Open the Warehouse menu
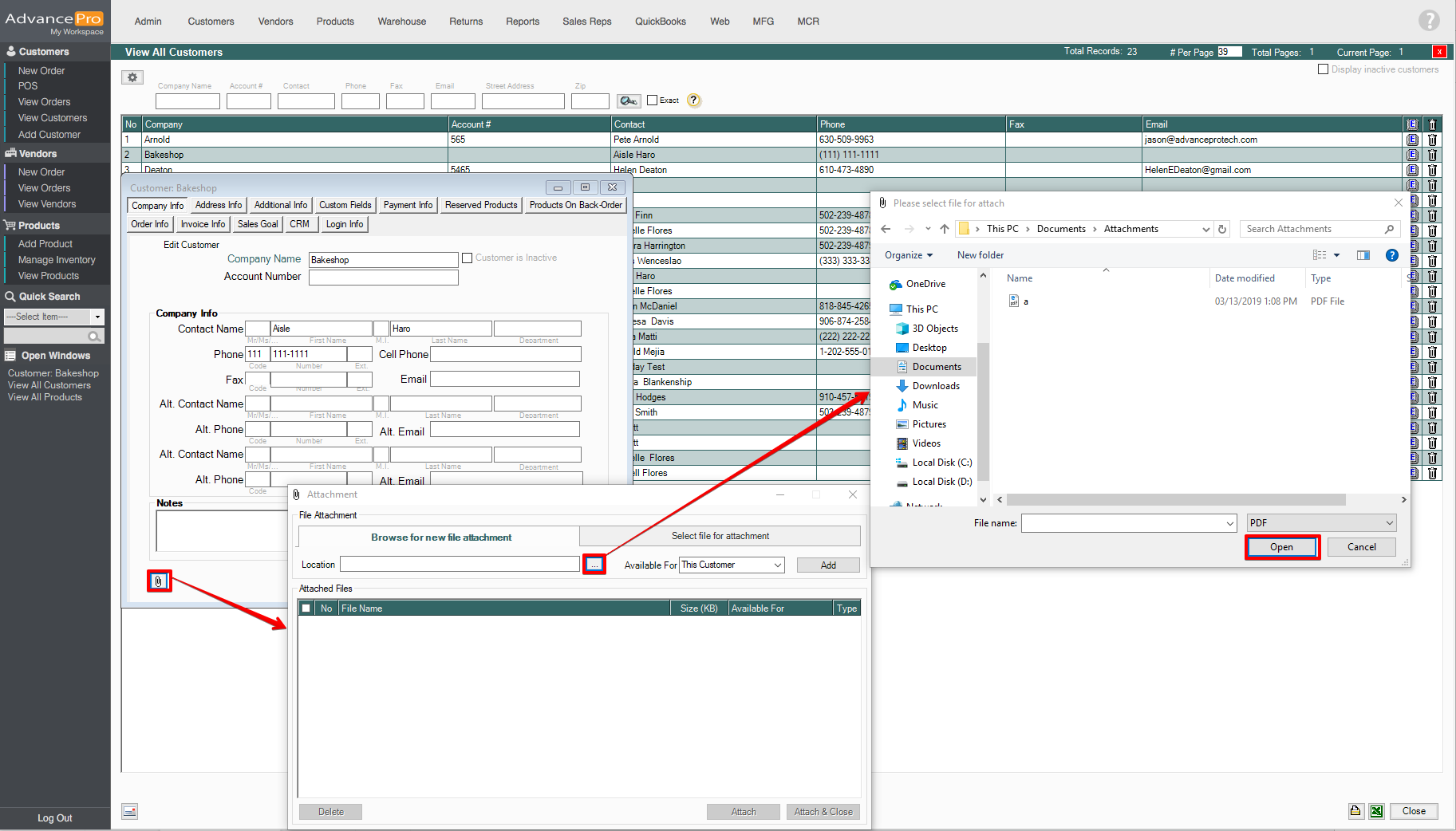The height and width of the screenshot is (831, 1456). pyautogui.click(x=401, y=22)
